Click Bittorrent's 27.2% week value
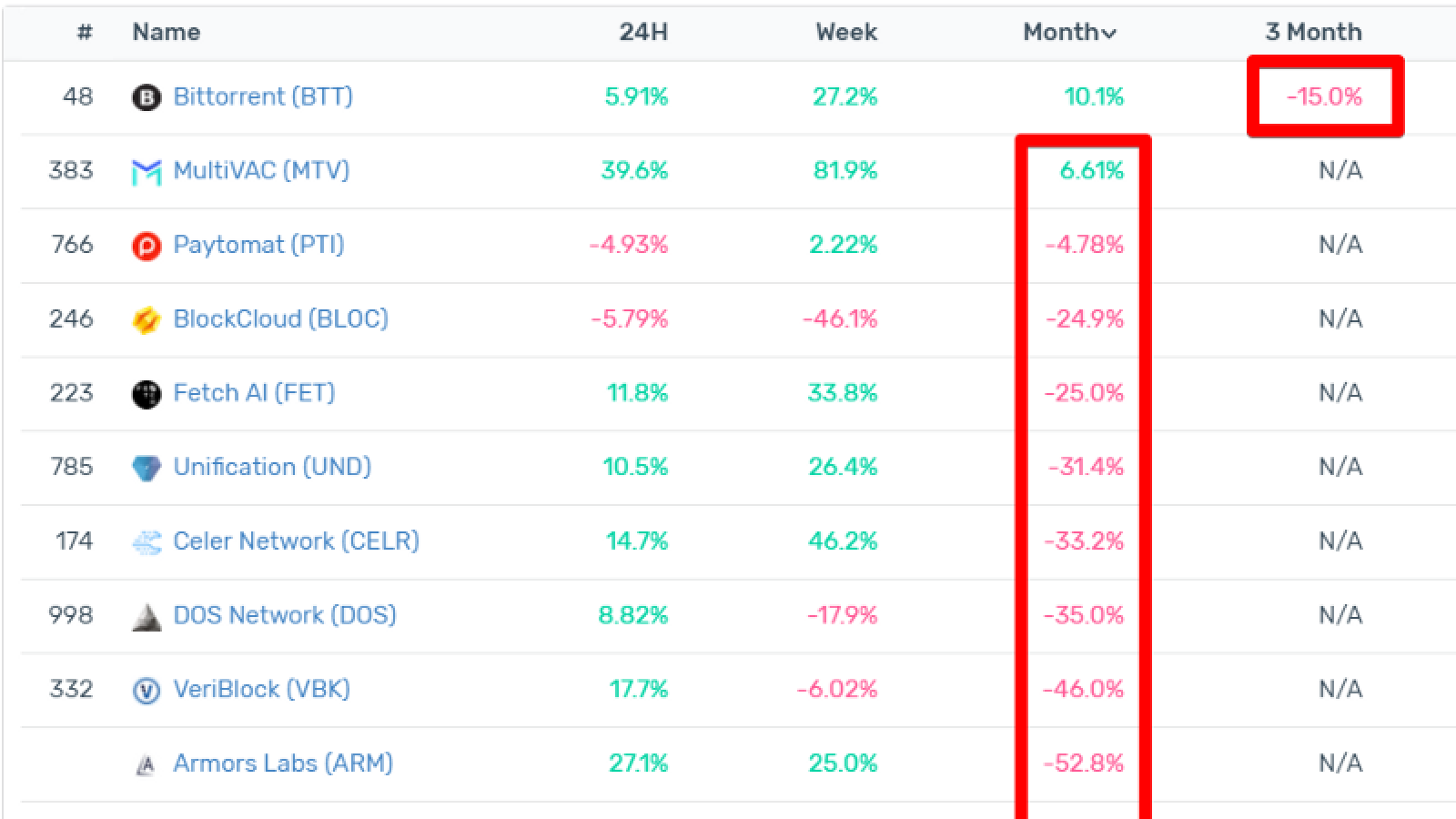 click(x=844, y=96)
